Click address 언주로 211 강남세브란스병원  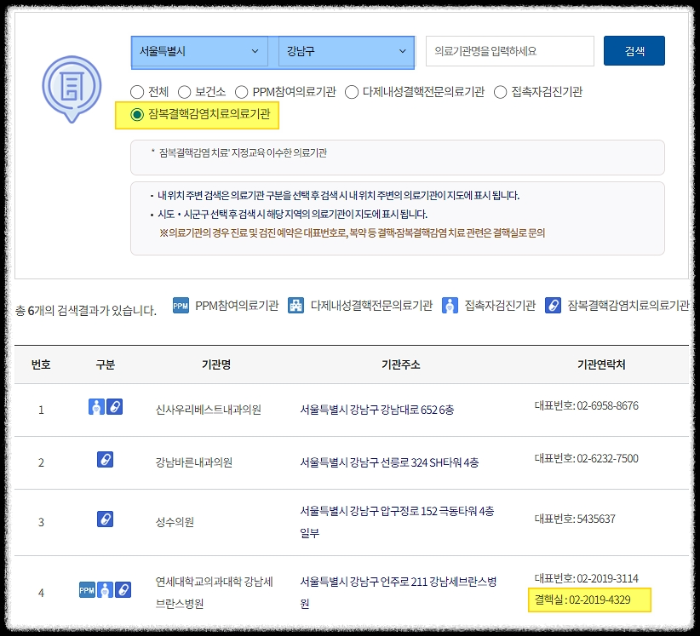[x=398, y=593]
